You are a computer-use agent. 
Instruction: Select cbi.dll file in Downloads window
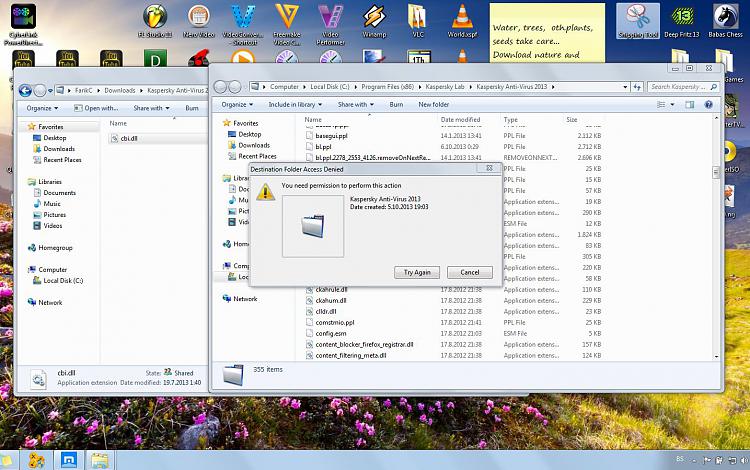(129, 138)
